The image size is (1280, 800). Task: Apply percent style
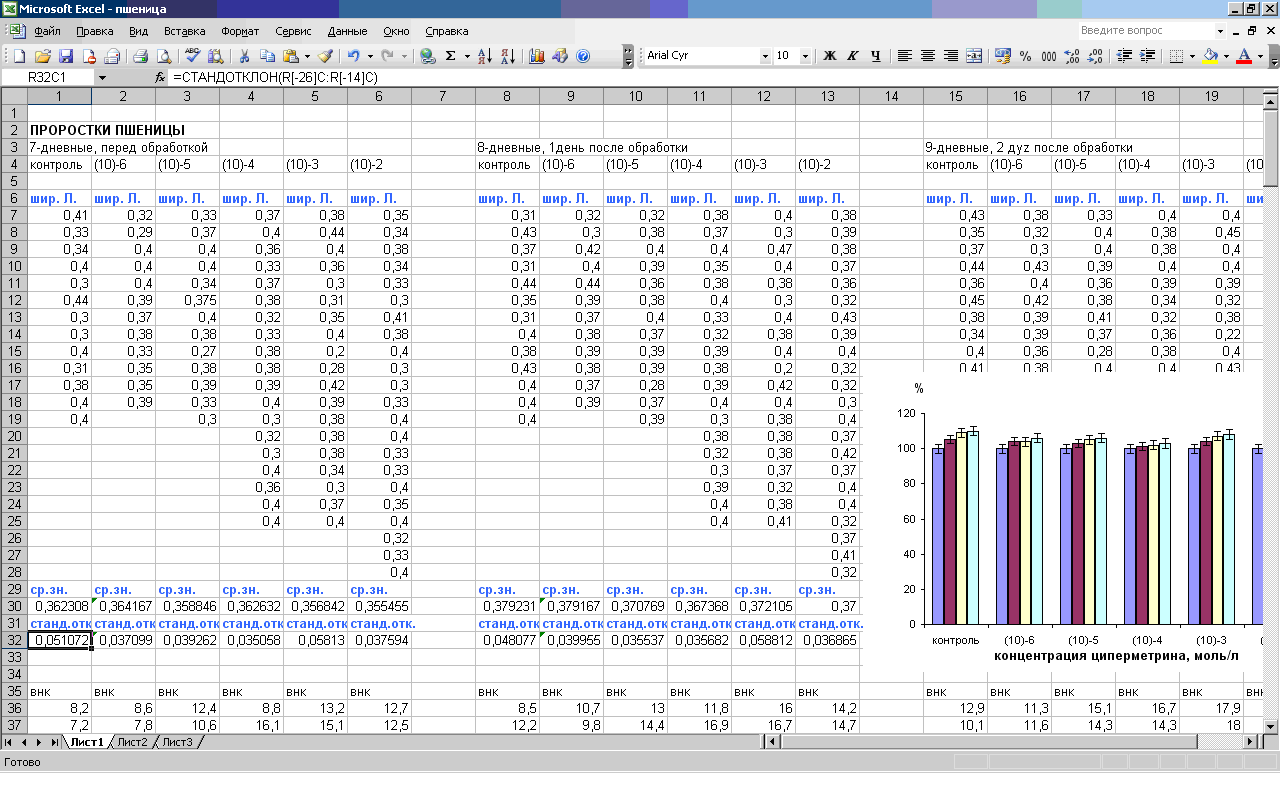point(1026,56)
